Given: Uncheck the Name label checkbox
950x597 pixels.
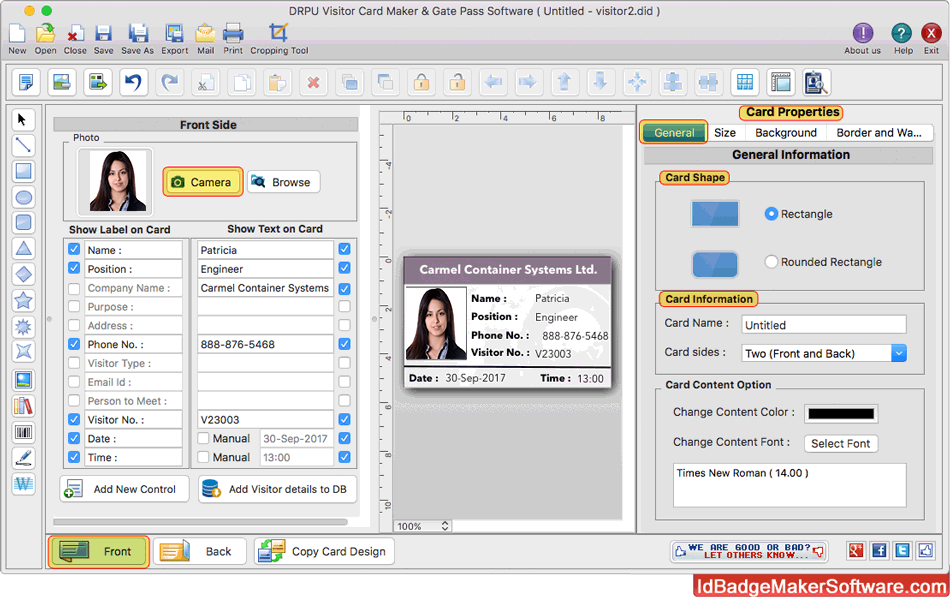Looking at the screenshot, I should 74,249.
